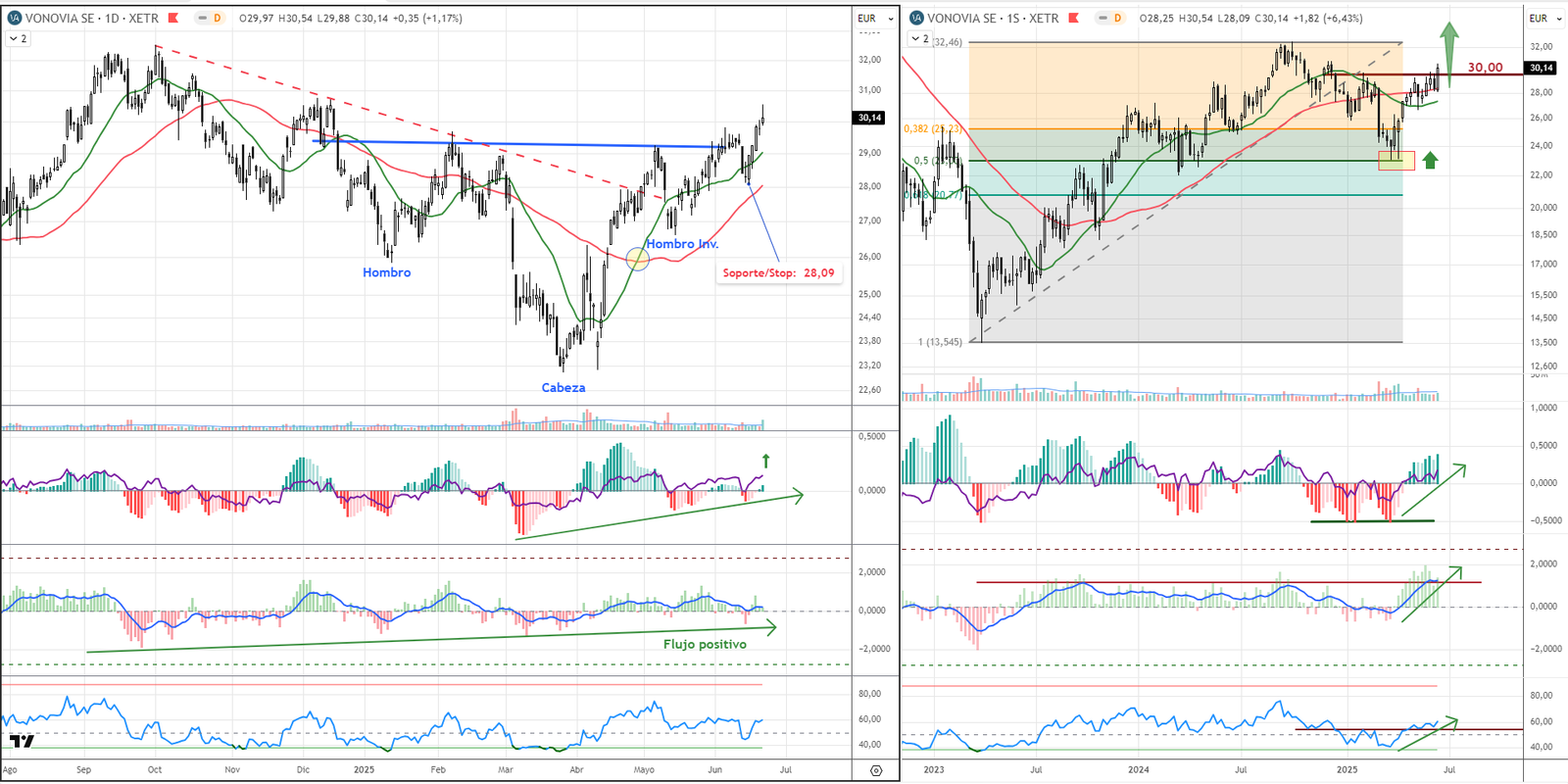
Task: Select the yellow circle highlight on the 1D chart
Action: tap(637, 259)
